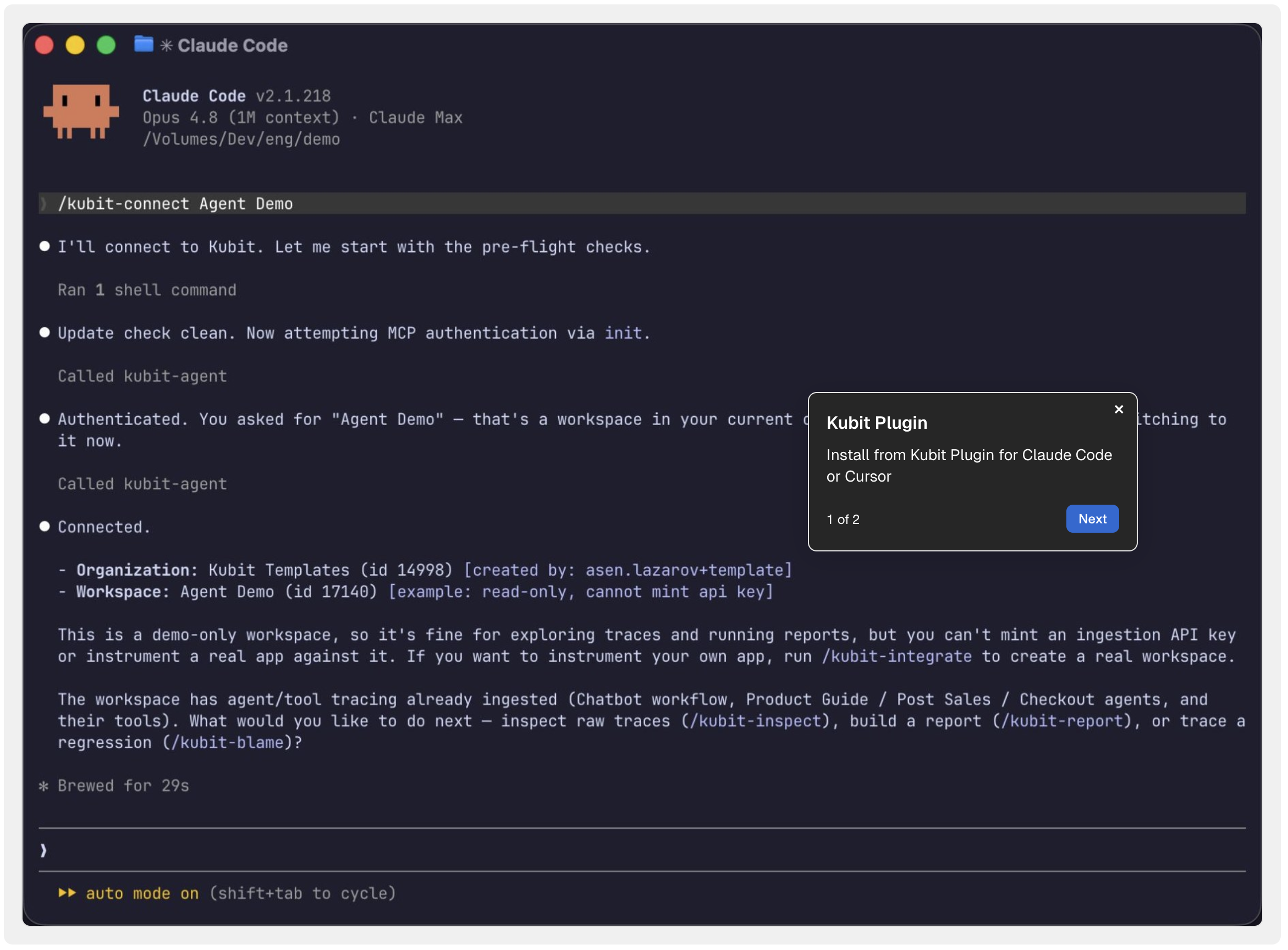
Task: Click the auto mode on indicator
Action: pos(142,894)
